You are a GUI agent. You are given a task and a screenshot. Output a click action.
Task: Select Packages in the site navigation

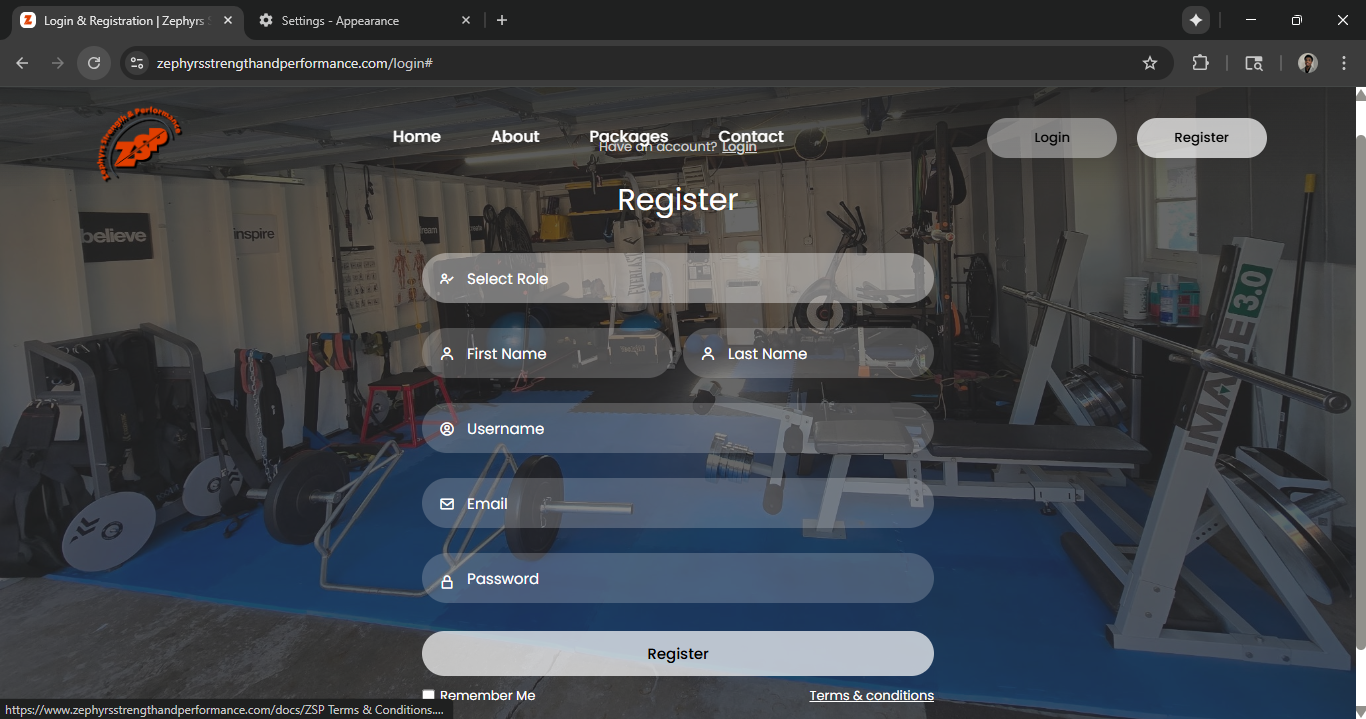(x=628, y=136)
